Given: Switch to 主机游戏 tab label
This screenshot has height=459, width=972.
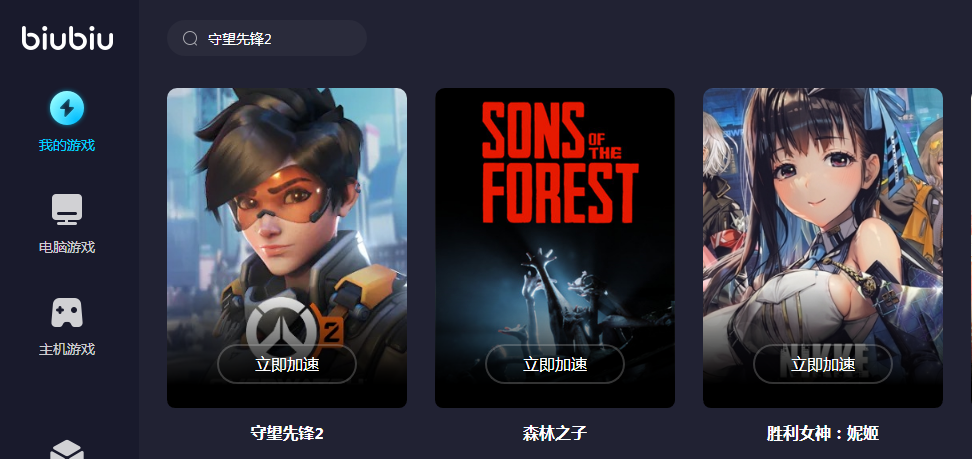Looking at the screenshot, I should [67, 349].
